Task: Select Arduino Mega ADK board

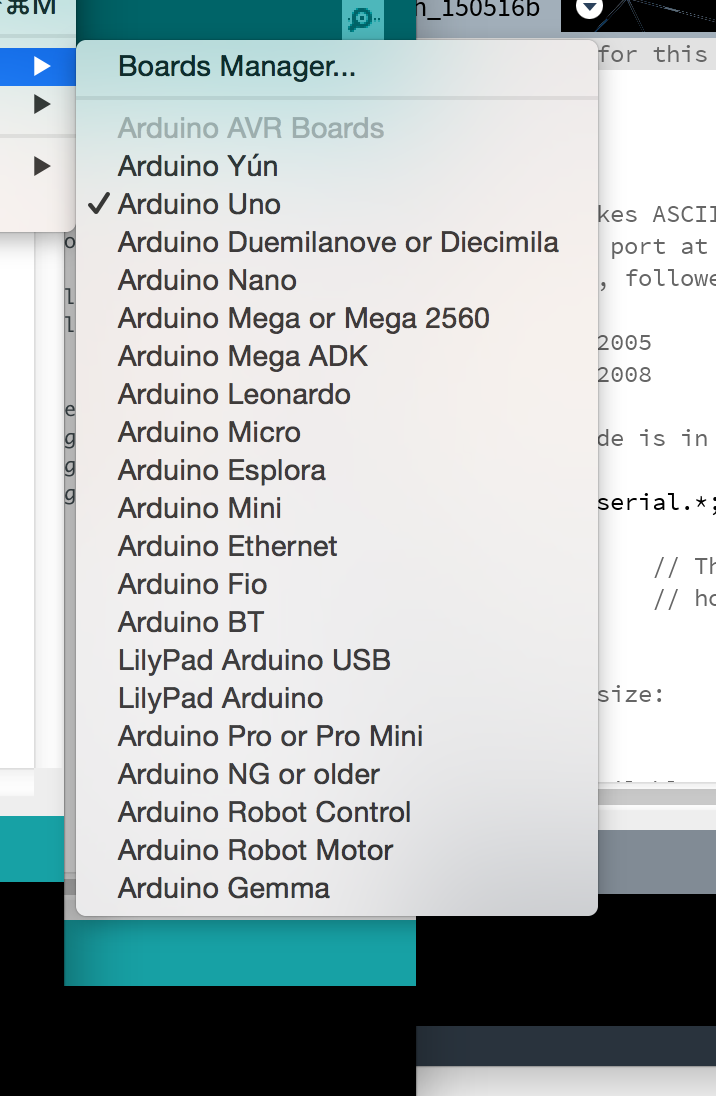Action: tap(336, 356)
